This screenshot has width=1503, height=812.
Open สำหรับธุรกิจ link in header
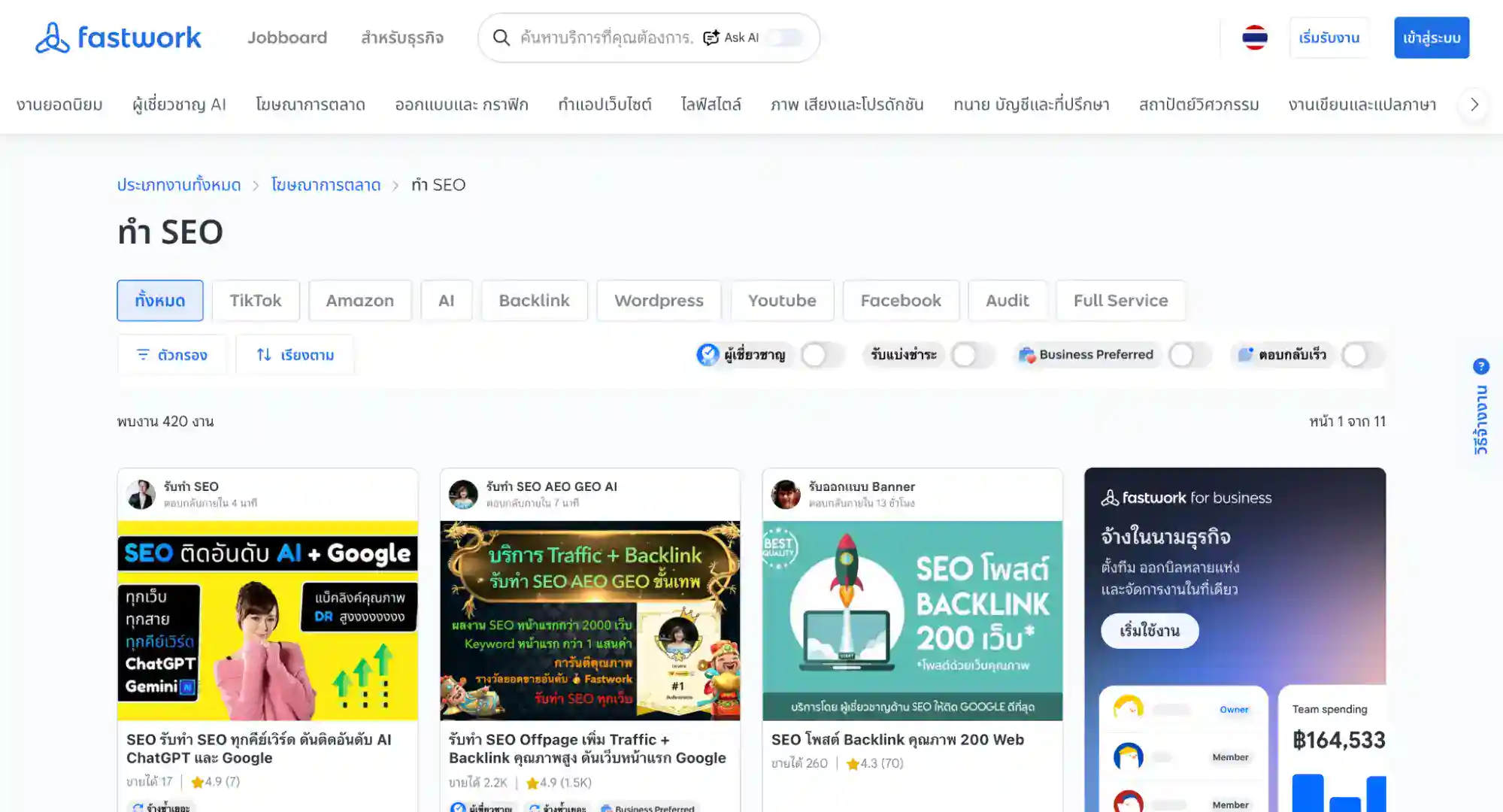point(402,38)
